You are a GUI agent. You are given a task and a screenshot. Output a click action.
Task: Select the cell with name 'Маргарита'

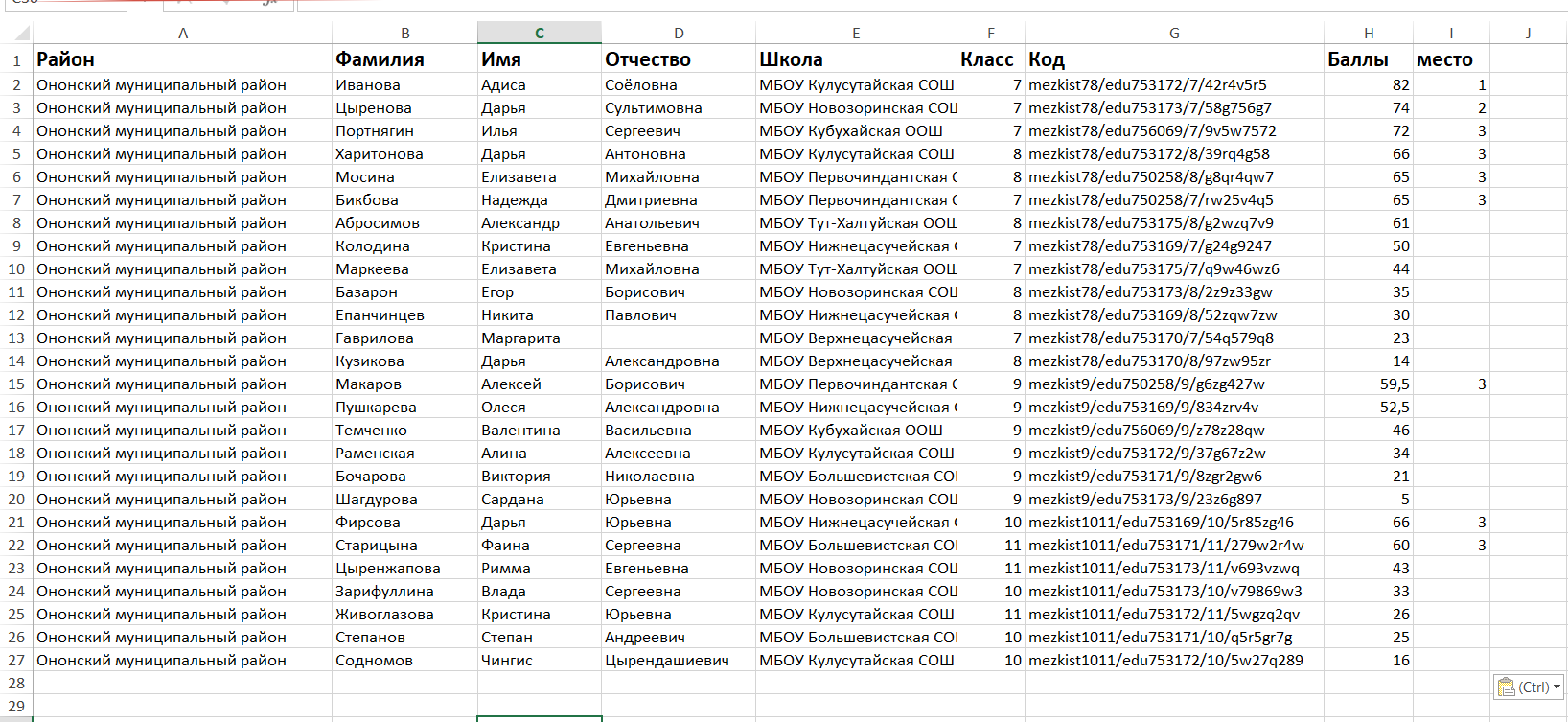(x=540, y=338)
